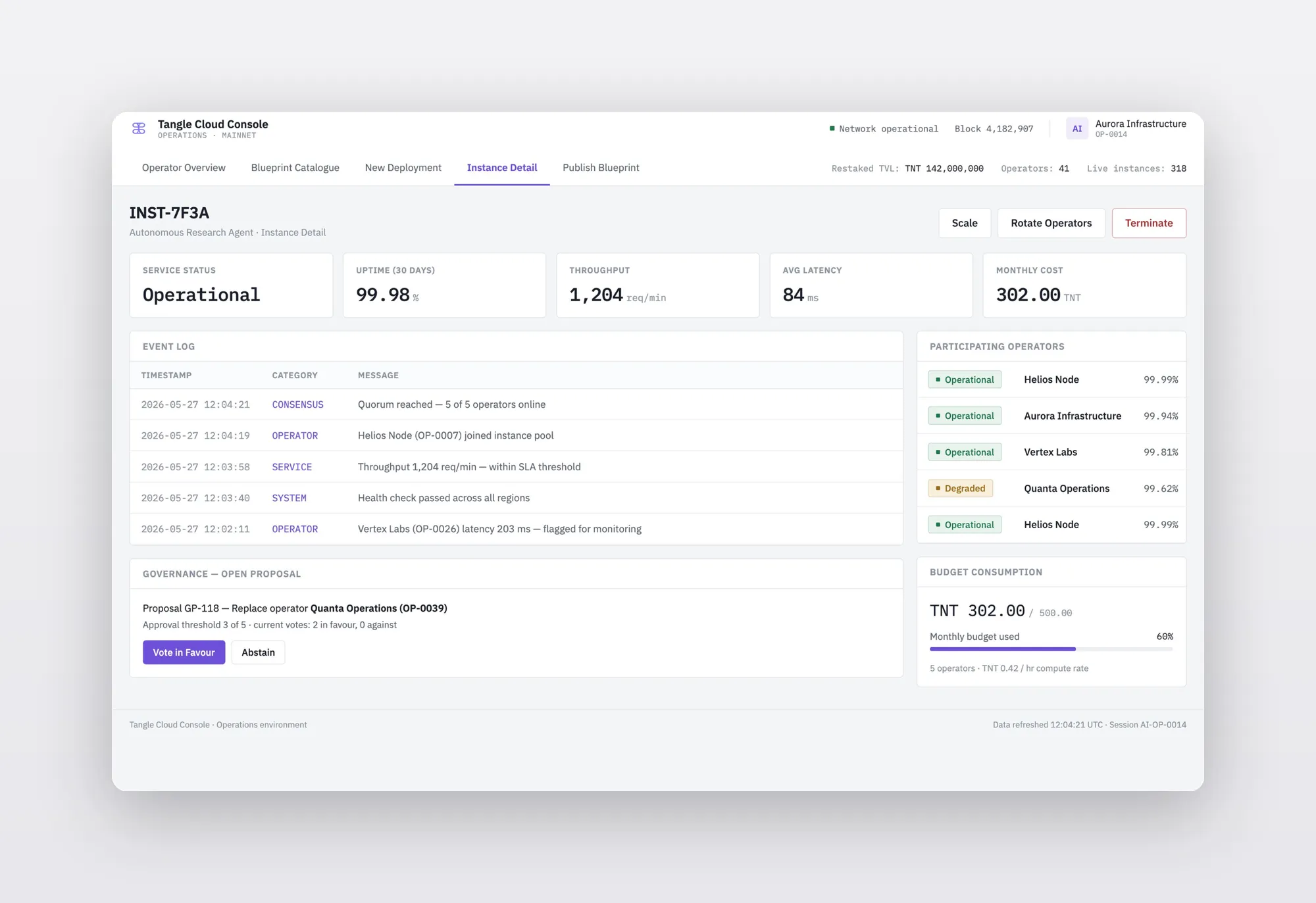Click timestamp 2026-05-27 12:04:21
The image size is (1316, 903).
(x=195, y=404)
